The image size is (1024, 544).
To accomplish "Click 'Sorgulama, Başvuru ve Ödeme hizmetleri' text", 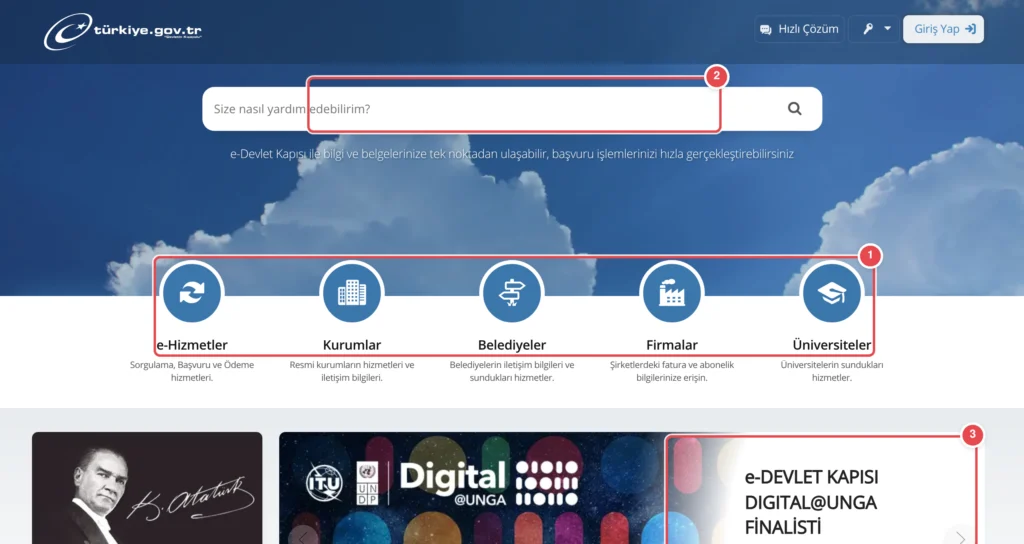I will pos(192,371).
